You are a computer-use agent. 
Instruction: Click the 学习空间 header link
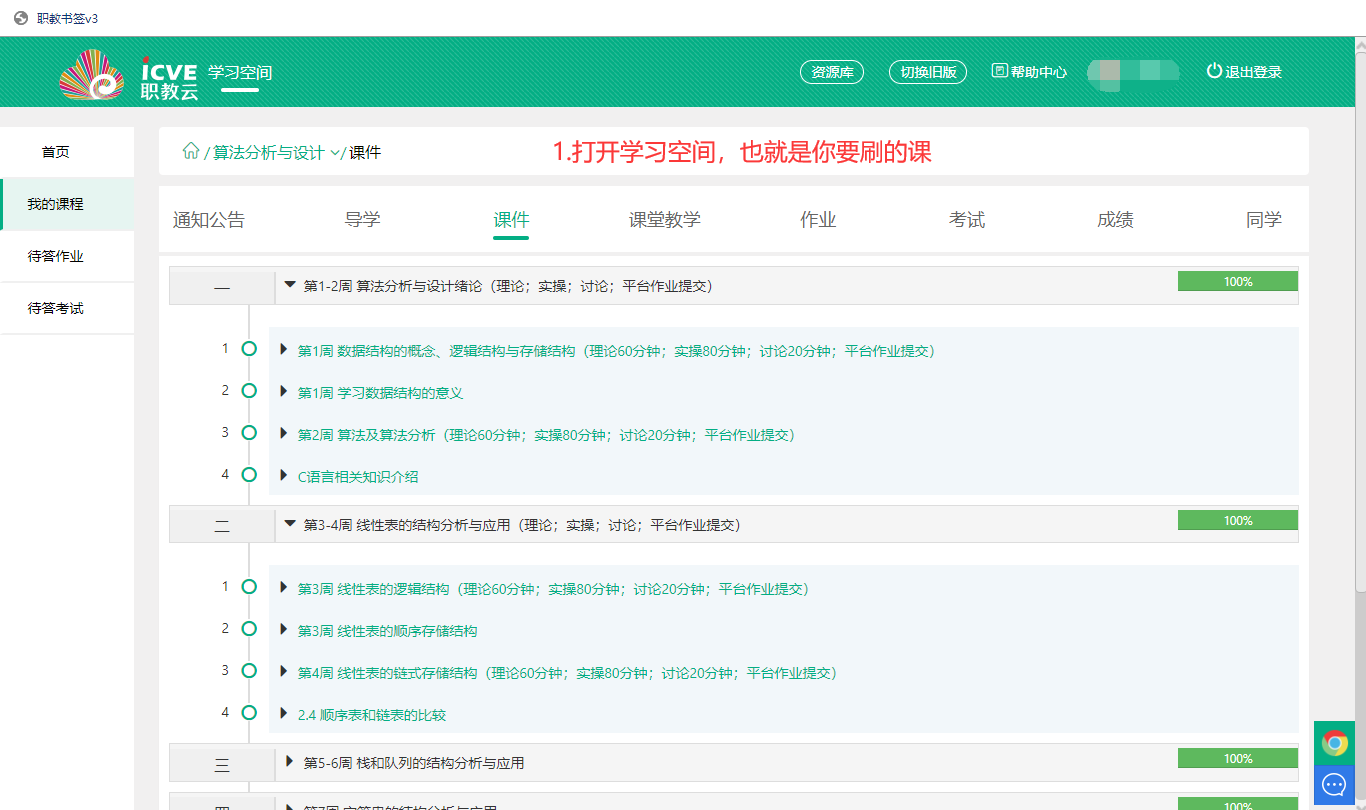point(240,72)
